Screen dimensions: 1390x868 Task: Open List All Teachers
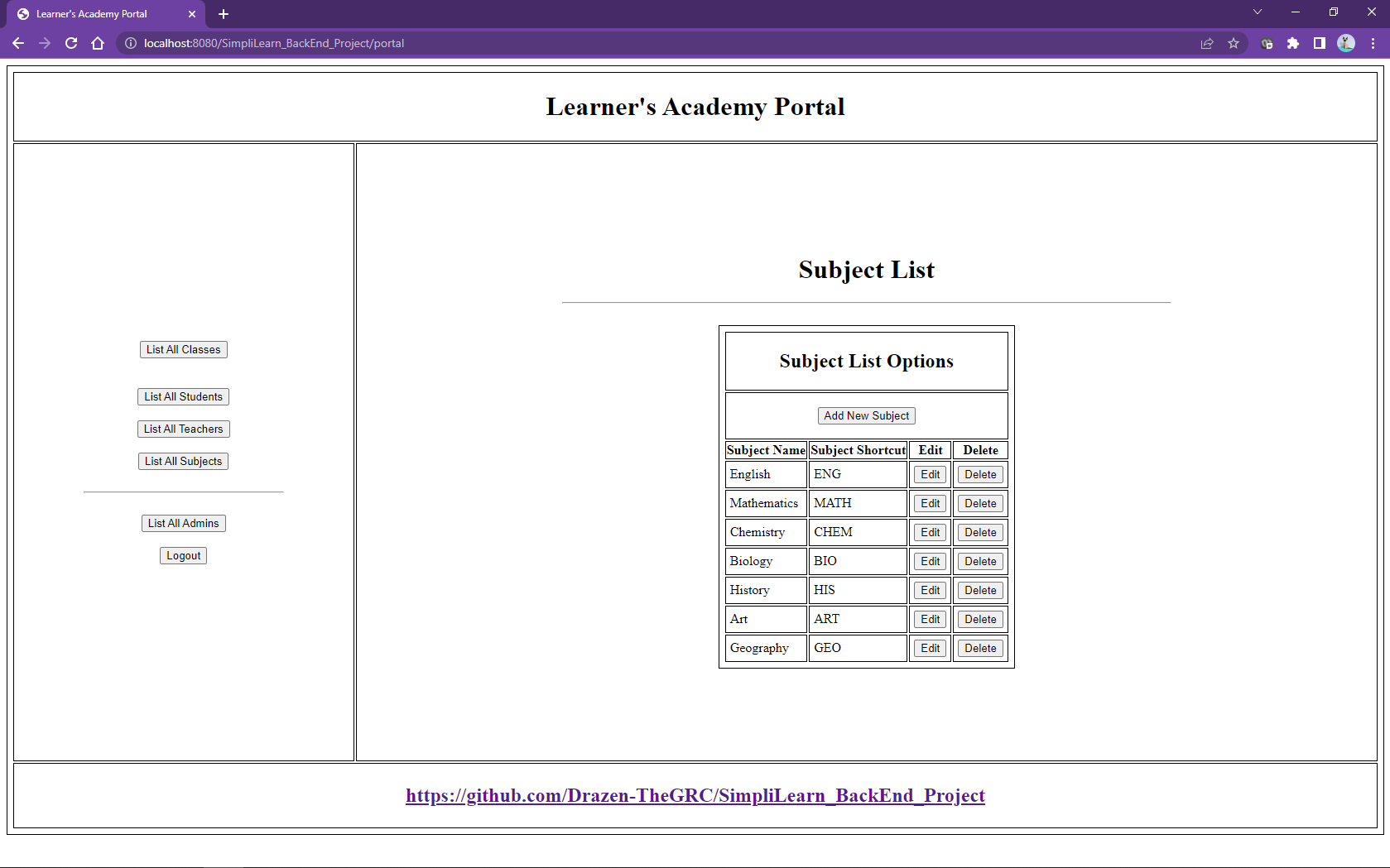184,429
